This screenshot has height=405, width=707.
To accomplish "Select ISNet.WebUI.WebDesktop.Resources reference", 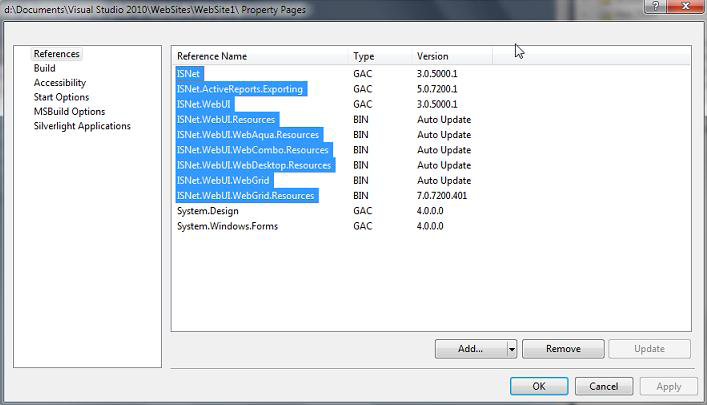I will [x=254, y=166].
